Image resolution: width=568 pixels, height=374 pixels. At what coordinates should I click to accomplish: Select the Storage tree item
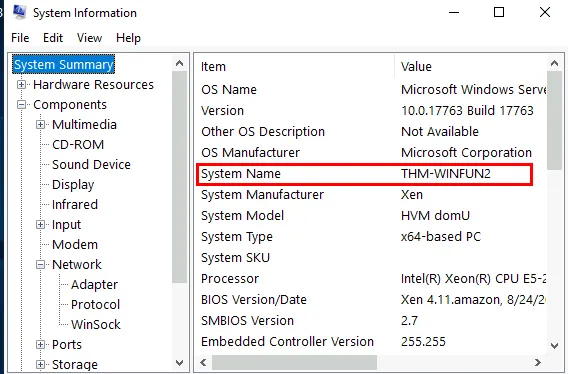(x=75, y=364)
